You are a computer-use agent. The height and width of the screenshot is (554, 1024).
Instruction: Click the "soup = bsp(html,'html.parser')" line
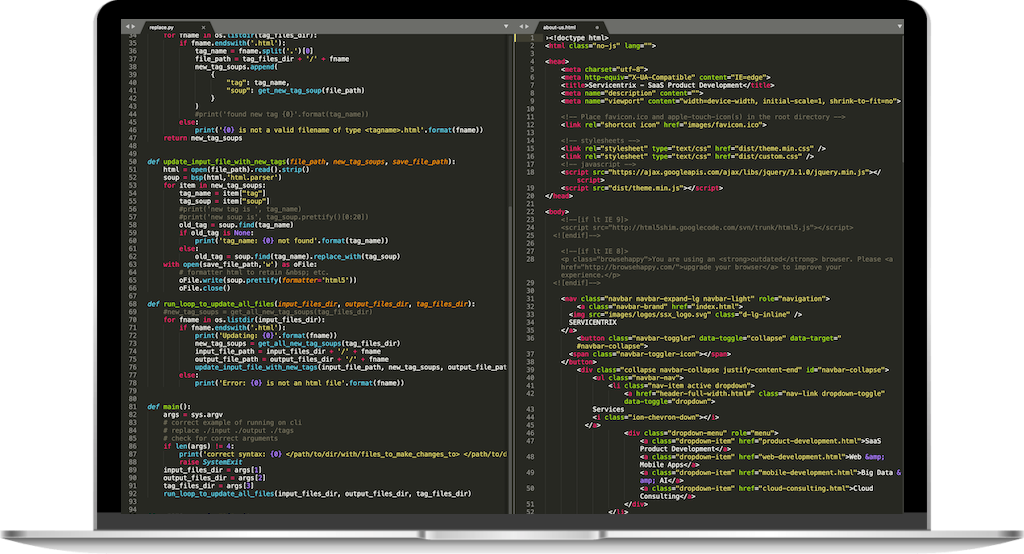coord(222,177)
